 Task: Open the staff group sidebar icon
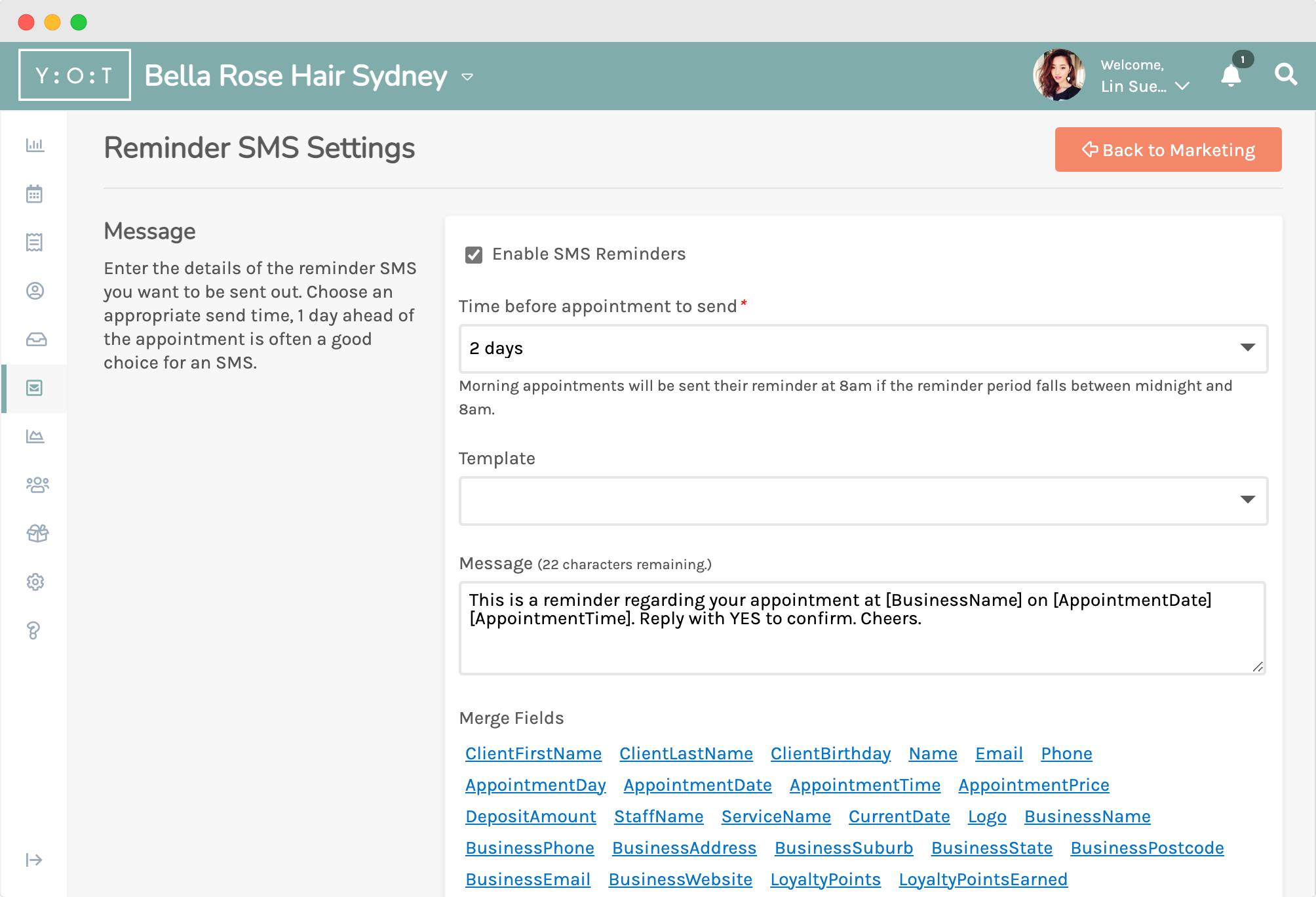click(37, 485)
